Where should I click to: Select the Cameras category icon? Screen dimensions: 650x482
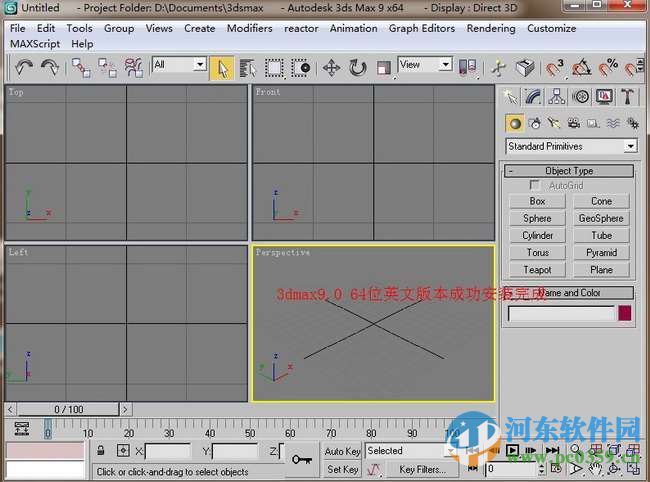tap(574, 124)
